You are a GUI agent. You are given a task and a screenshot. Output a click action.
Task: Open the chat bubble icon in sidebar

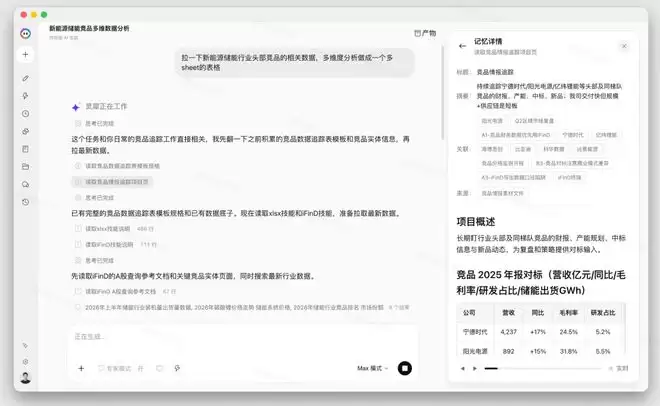(25, 184)
